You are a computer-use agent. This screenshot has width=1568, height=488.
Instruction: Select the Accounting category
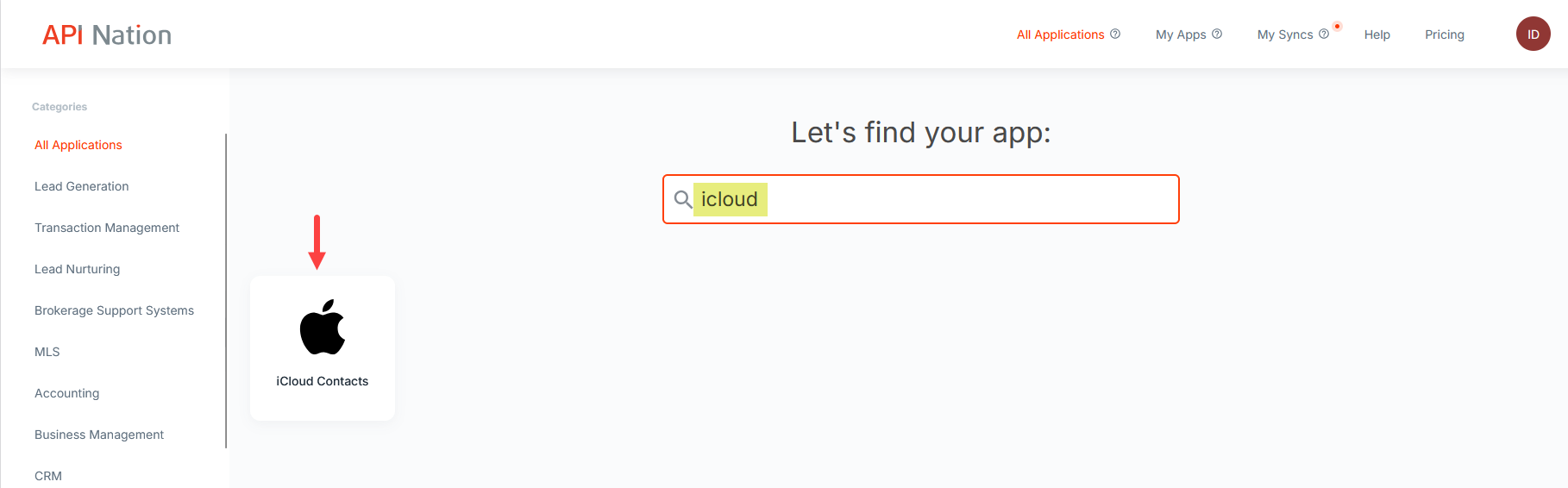coord(67,393)
